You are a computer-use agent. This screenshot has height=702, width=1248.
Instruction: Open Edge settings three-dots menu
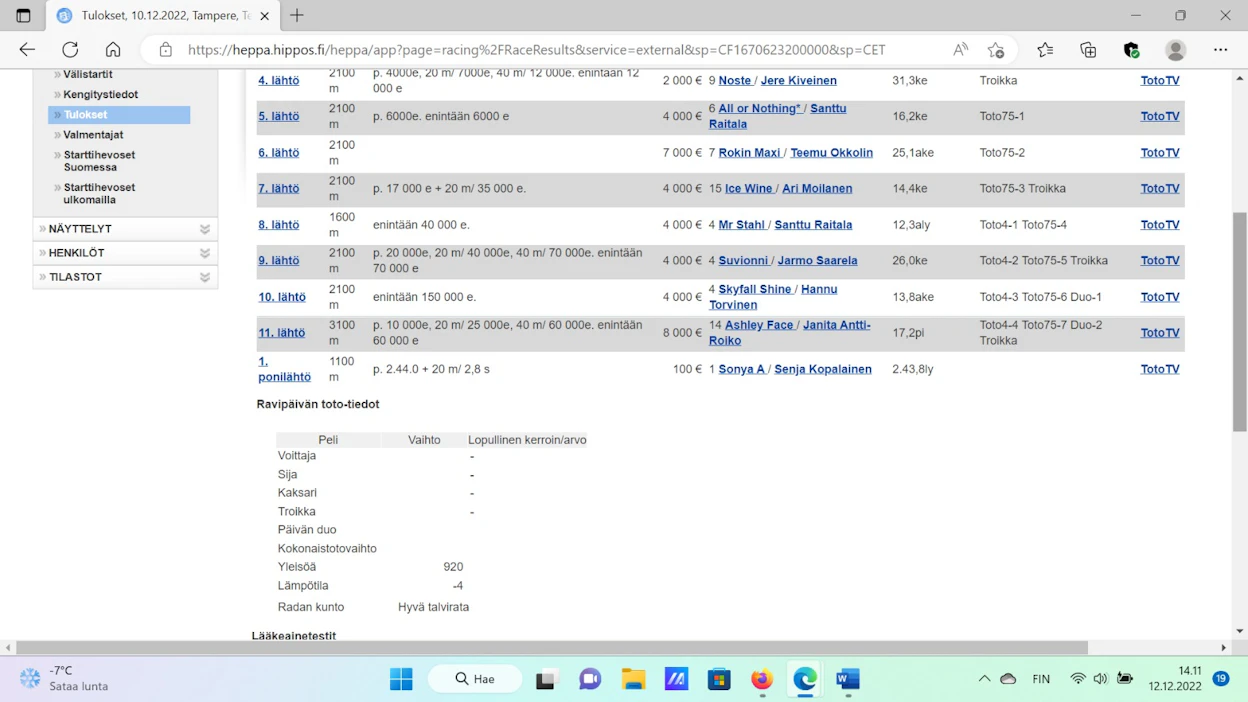click(x=1220, y=49)
